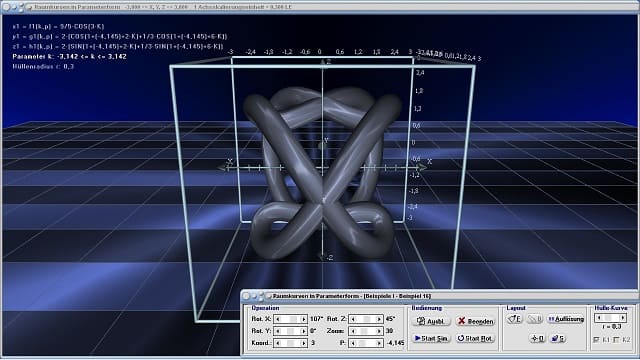Click the Ausbl. hide button
Image resolution: width=640 pixels, height=360 pixels.
pyautogui.click(x=431, y=321)
